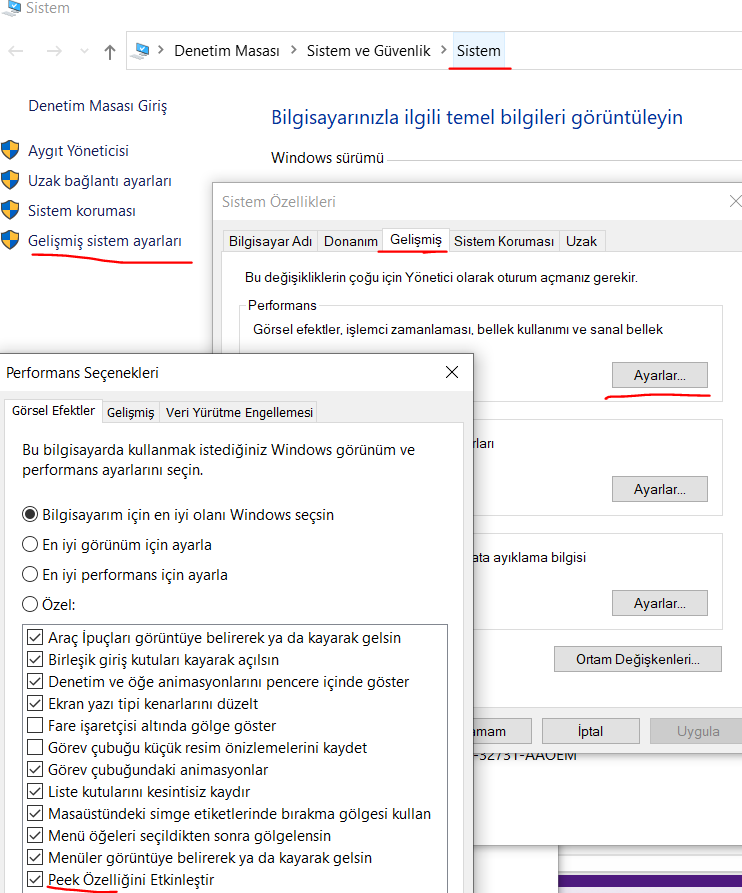
Task: Go up one level arrow
Action: (x=110, y=52)
